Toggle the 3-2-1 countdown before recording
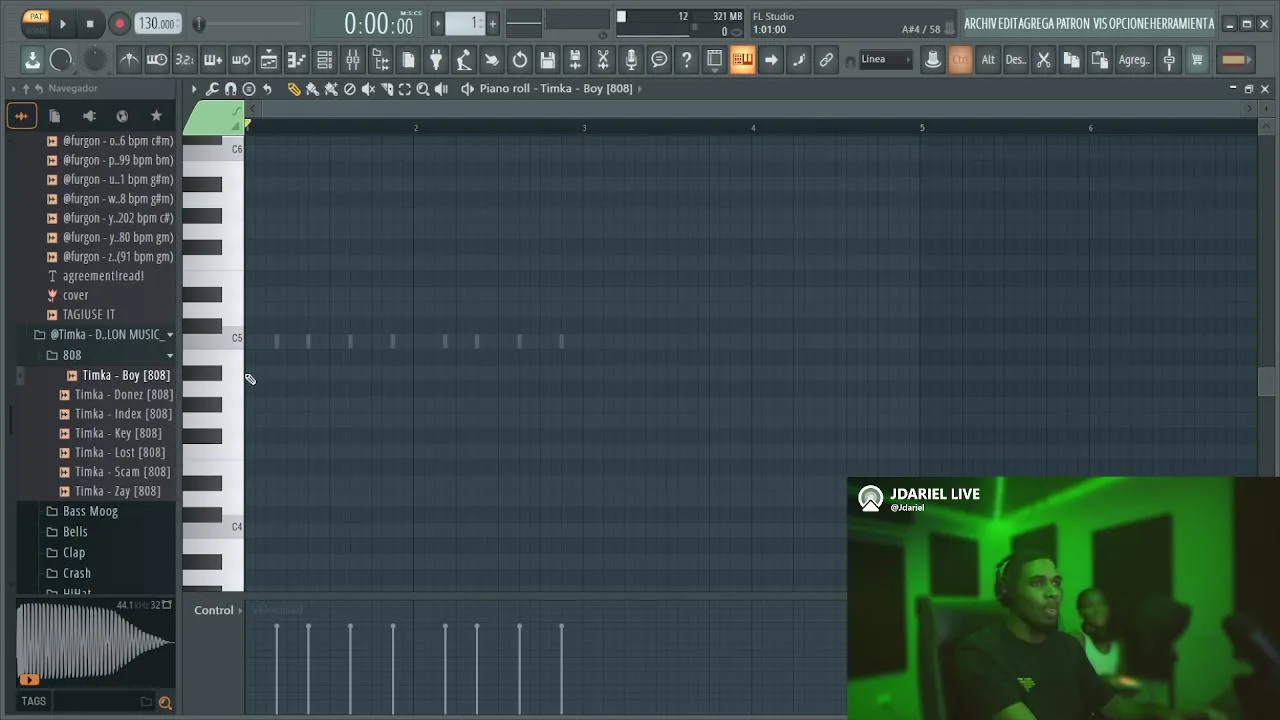1280x720 pixels. 185,60
